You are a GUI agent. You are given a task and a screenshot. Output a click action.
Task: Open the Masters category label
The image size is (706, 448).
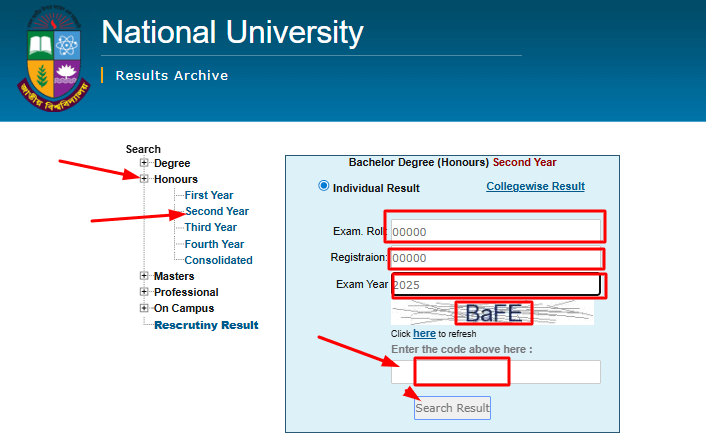(174, 276)
